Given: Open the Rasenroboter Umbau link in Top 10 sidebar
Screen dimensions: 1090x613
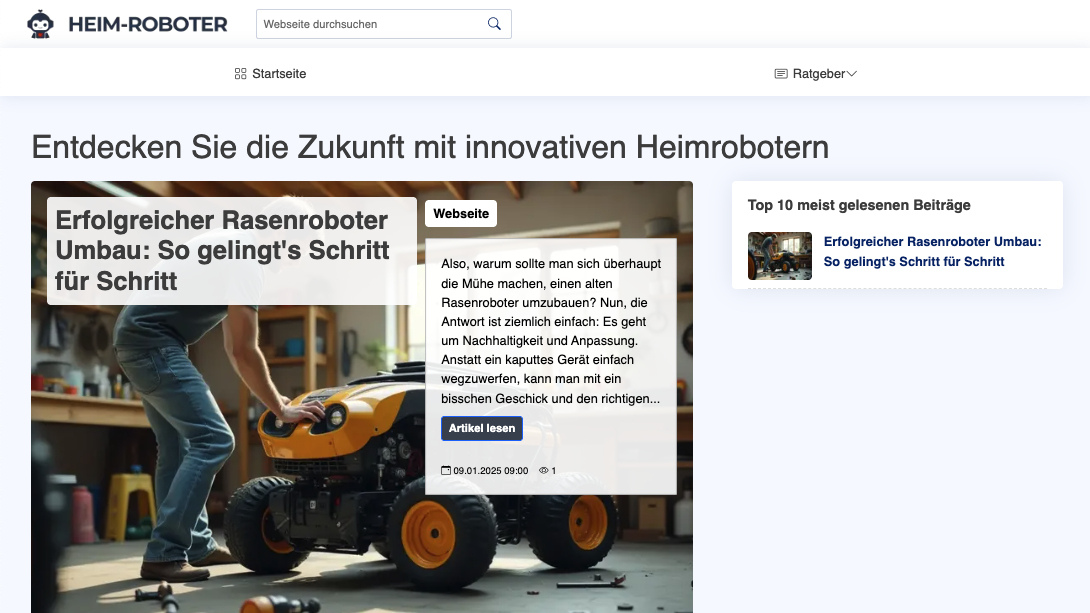Looking at the screenshot, I should (932, 249).
